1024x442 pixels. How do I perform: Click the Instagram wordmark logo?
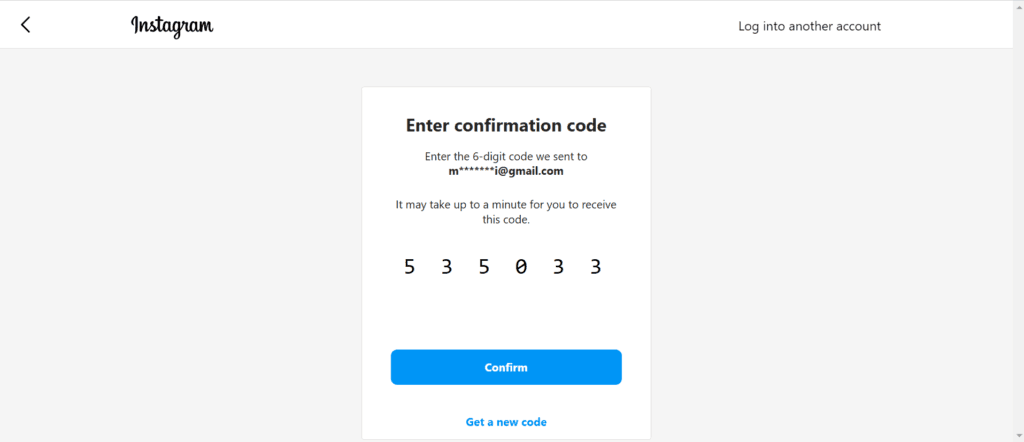(x=172, y=26)
